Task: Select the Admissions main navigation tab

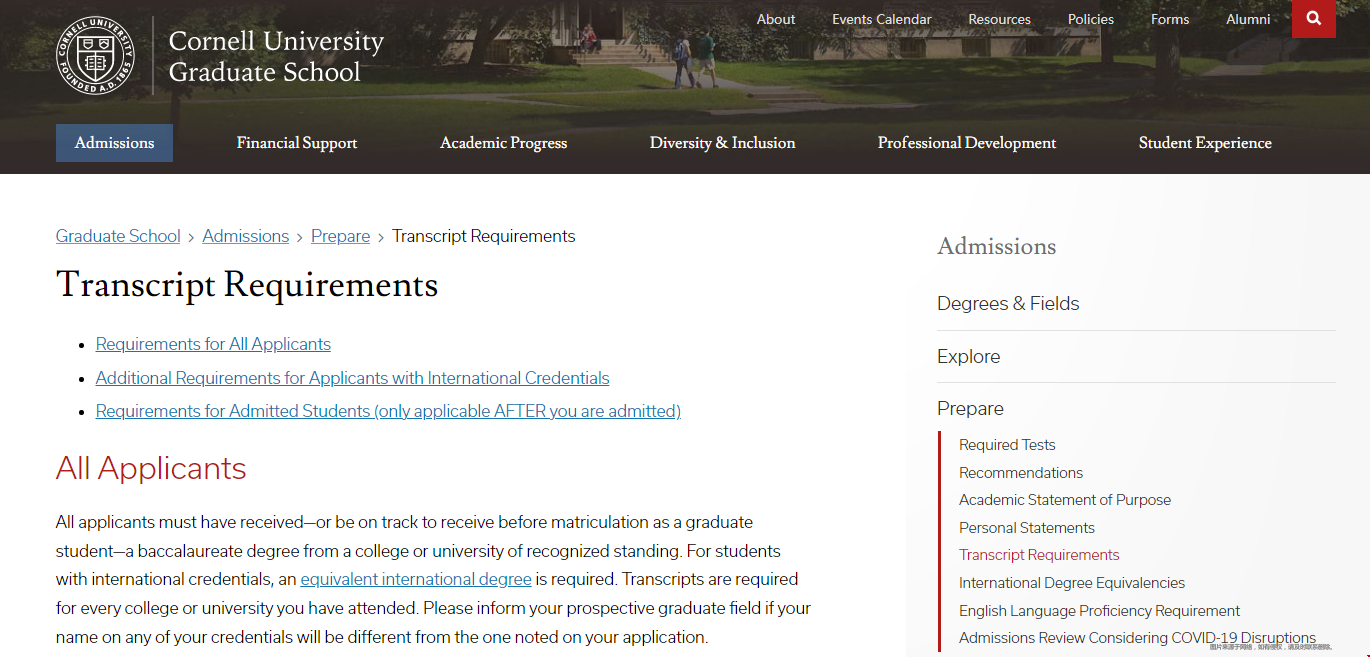Action: 114,143
